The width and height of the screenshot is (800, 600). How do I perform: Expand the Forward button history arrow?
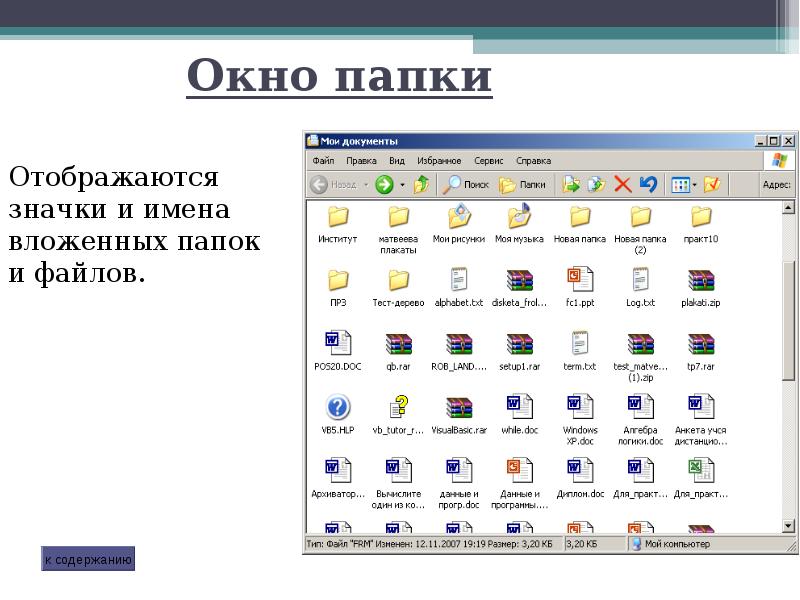pos(402,185)
